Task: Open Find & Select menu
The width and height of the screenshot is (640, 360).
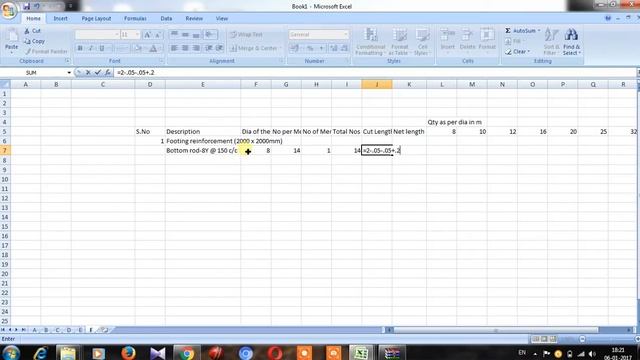Action: (571, 42)
